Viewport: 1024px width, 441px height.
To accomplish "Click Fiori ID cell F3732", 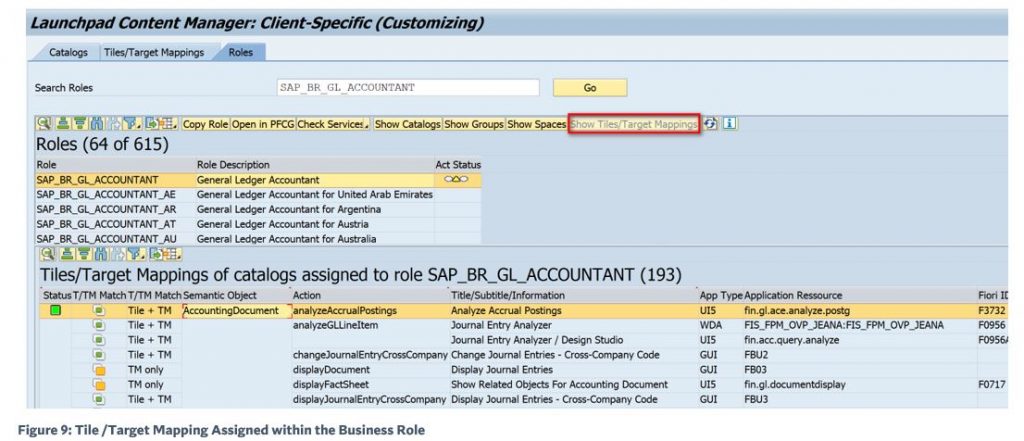I will 991,310.
